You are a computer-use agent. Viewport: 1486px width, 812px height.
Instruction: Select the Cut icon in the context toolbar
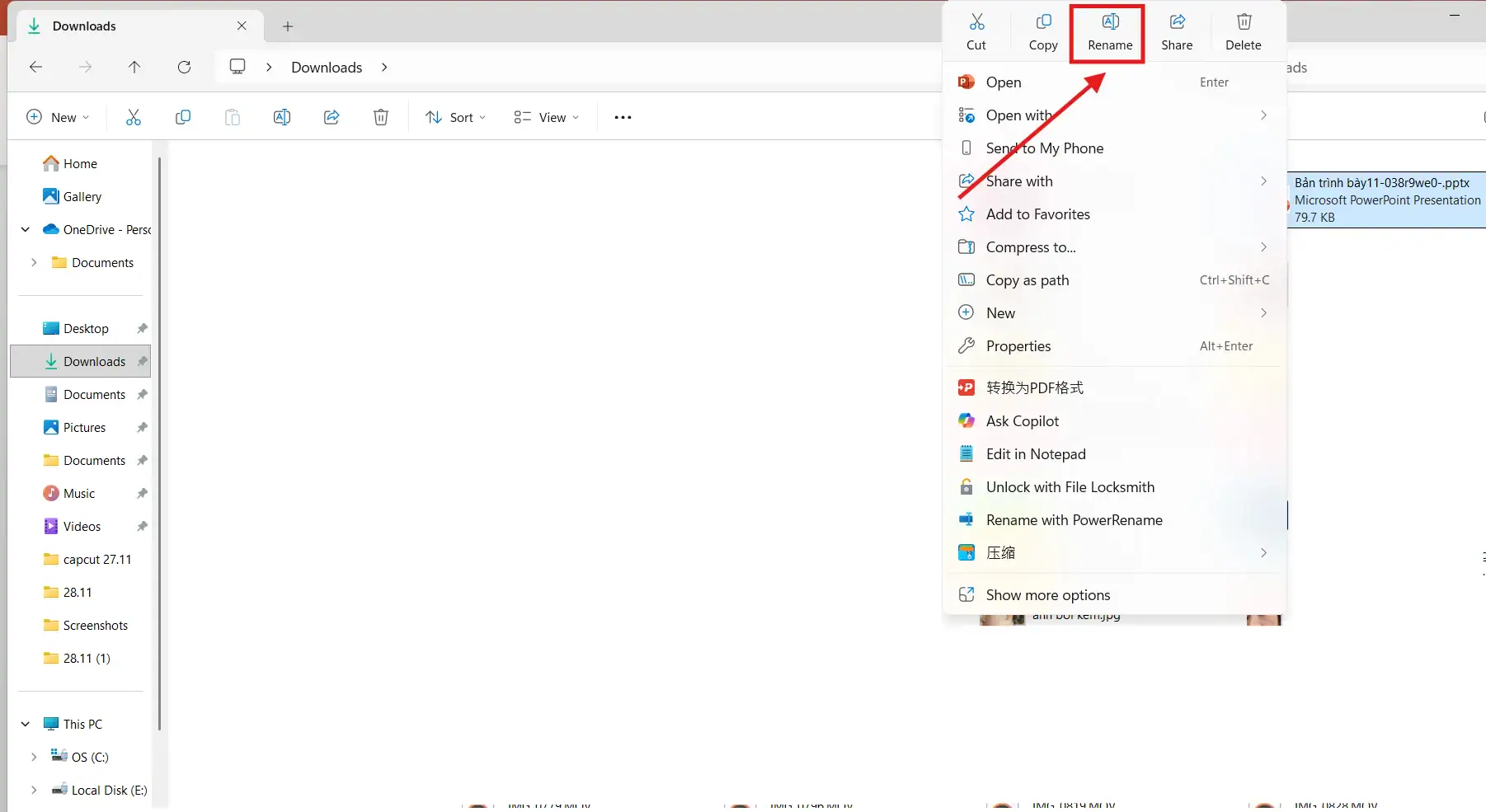click(976, 31)
